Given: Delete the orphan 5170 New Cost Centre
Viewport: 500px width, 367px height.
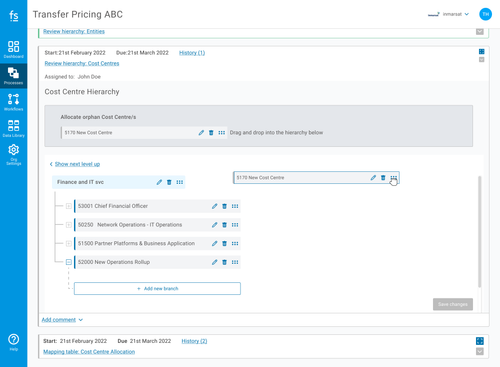Looking at the screenshot, I should [x=211, y=133].
